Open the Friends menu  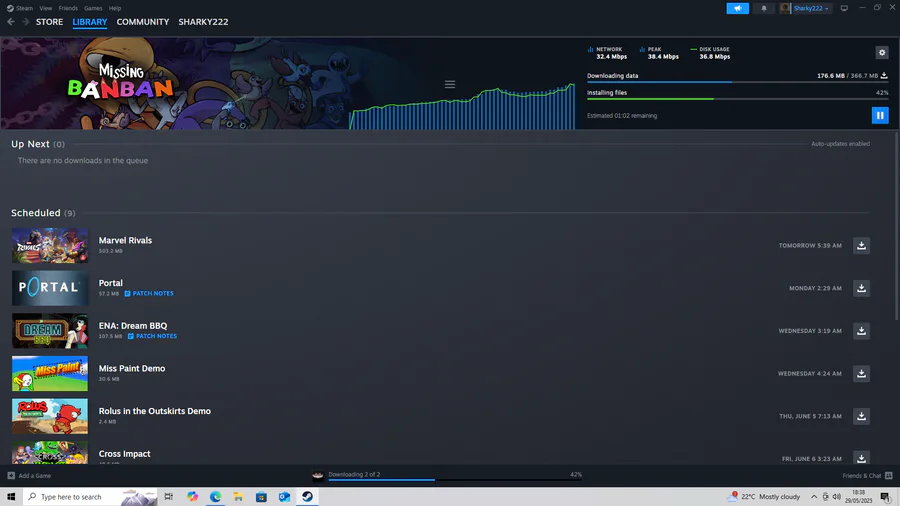tap(68, 8)
